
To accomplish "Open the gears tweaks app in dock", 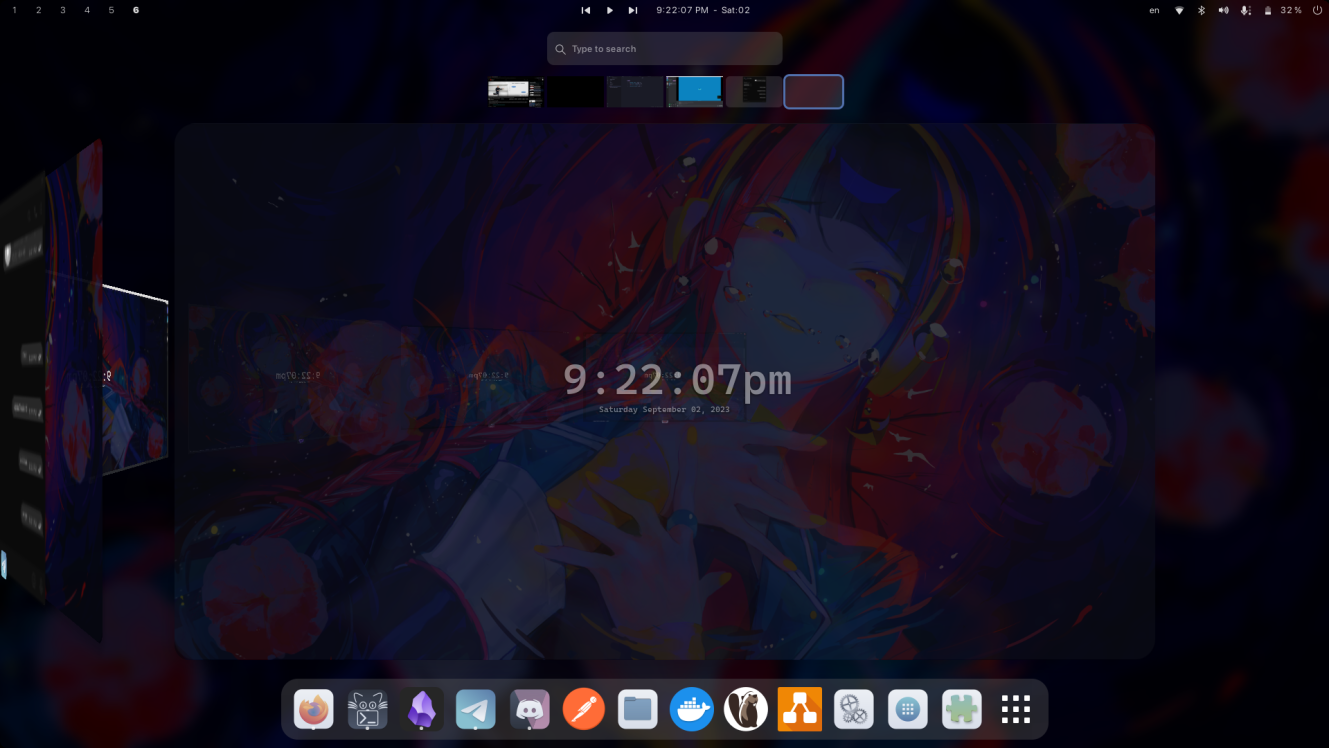I will coord(853,710).
